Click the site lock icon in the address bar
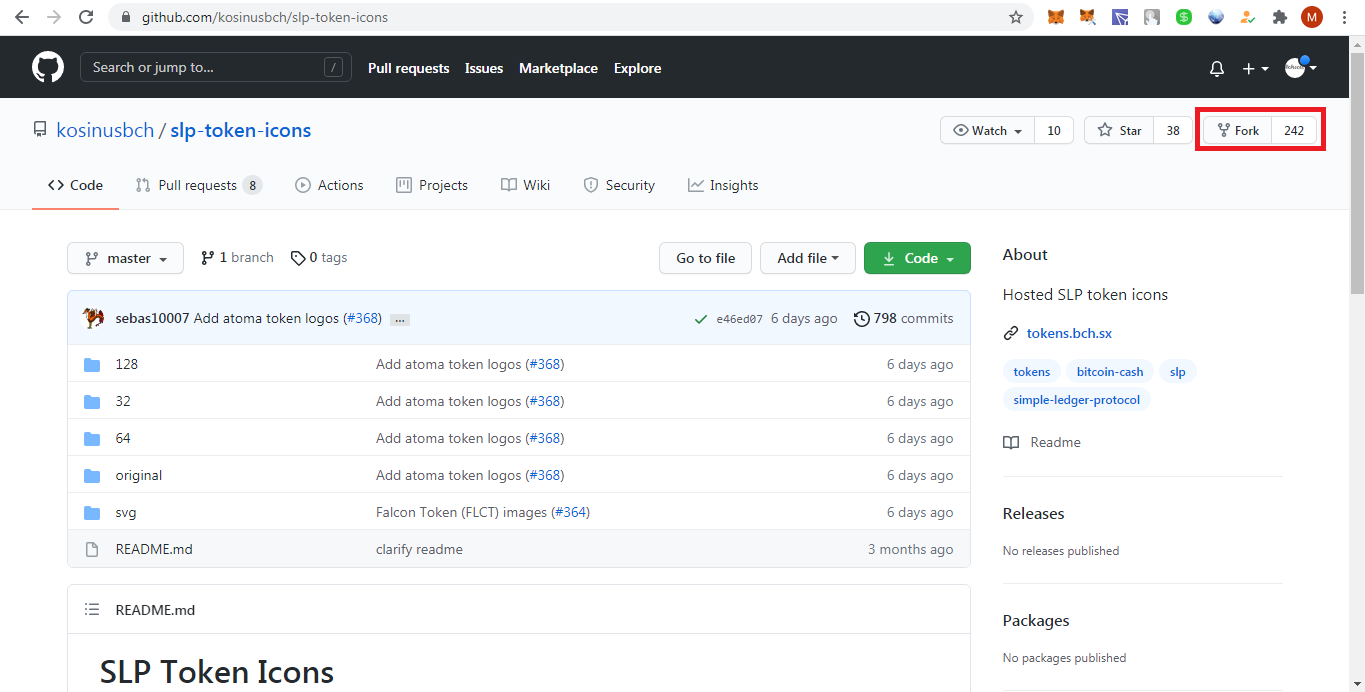1365x692 pixels. 126,18
